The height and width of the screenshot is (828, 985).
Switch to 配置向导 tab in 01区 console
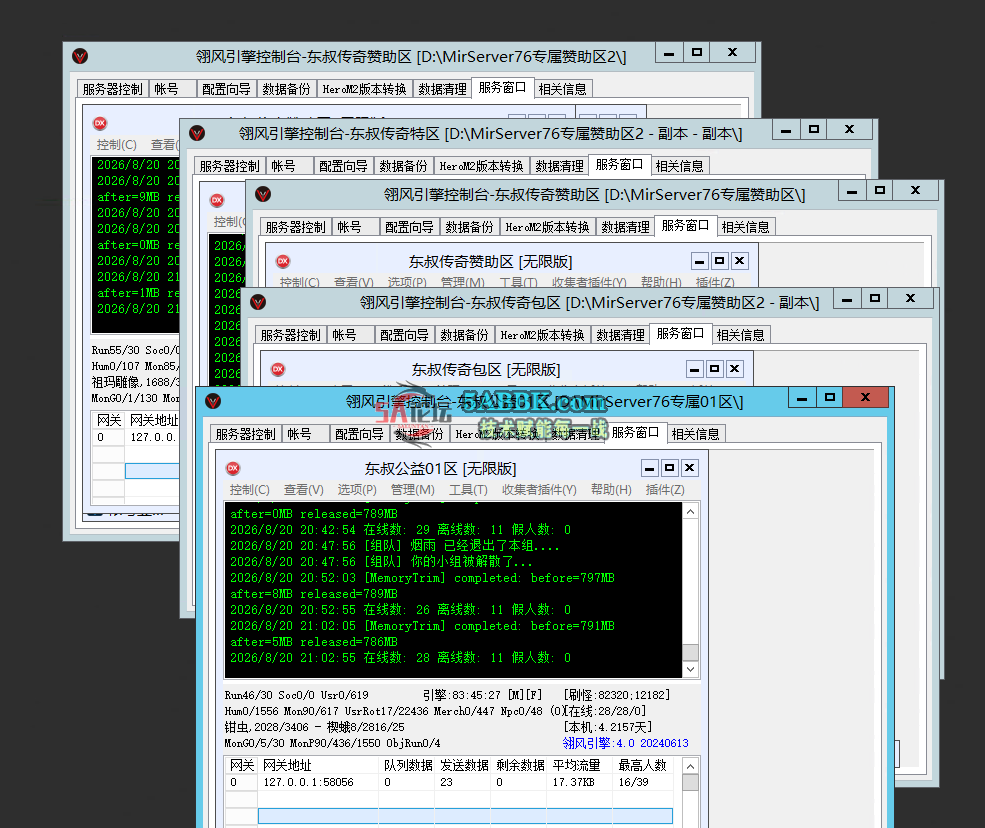pos(359,434)
